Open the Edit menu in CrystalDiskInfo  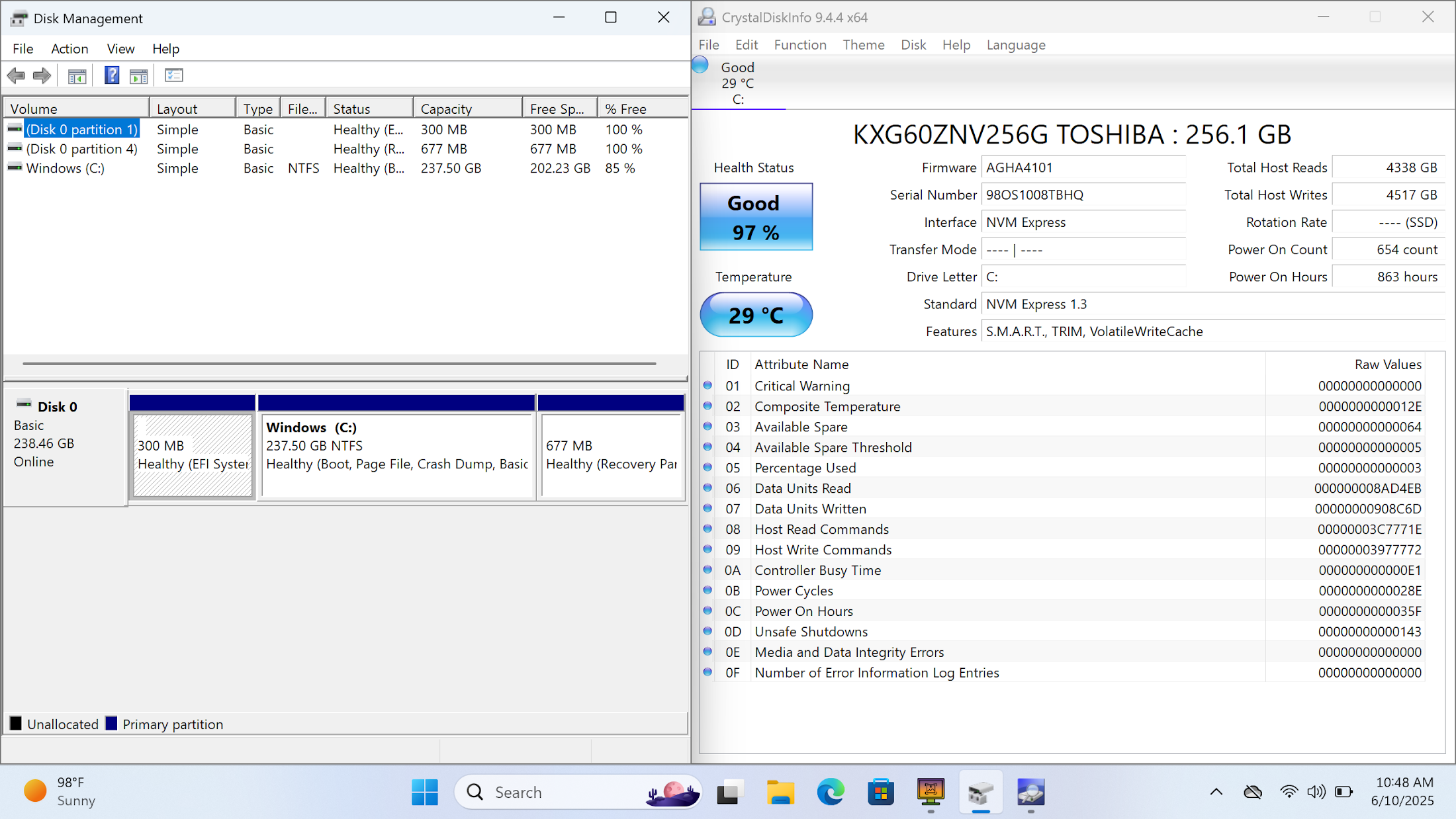tap(747, 44)
